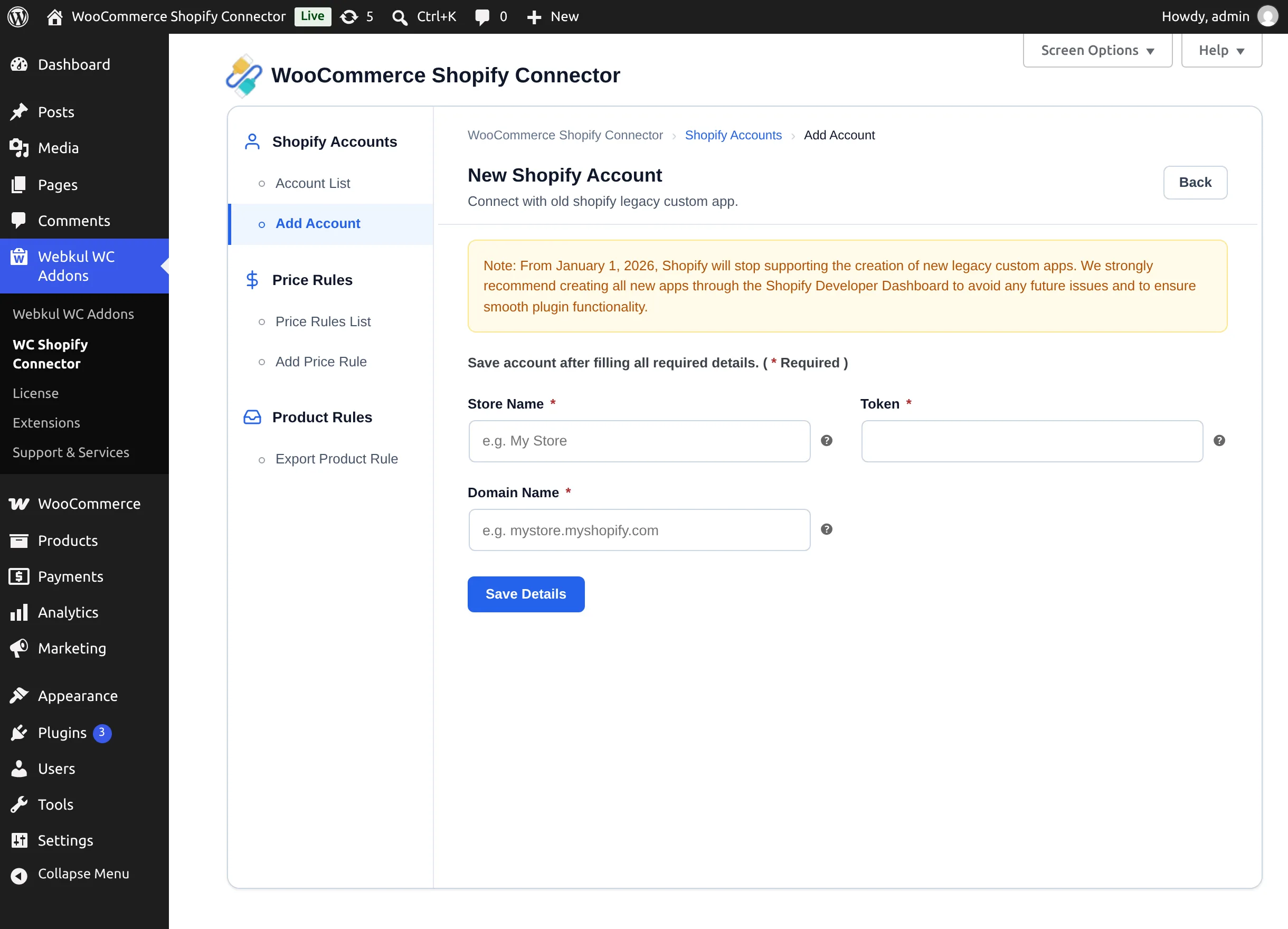The width and height of the screenshot is (1288, 929).
Task: Click the Payments dollar icon
Action: pos(19,576)
